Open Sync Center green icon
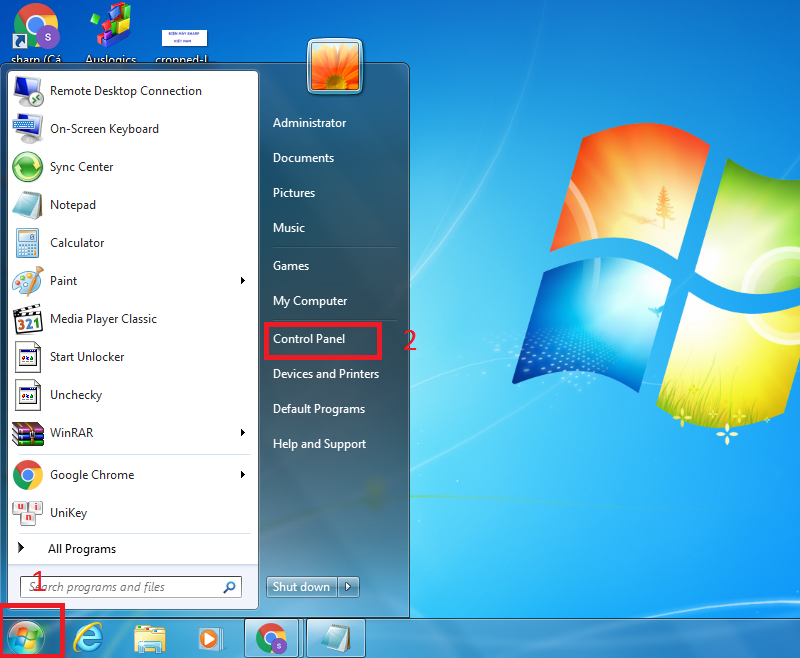Screen dimensions: 800x658 click(x=27, y=167)
